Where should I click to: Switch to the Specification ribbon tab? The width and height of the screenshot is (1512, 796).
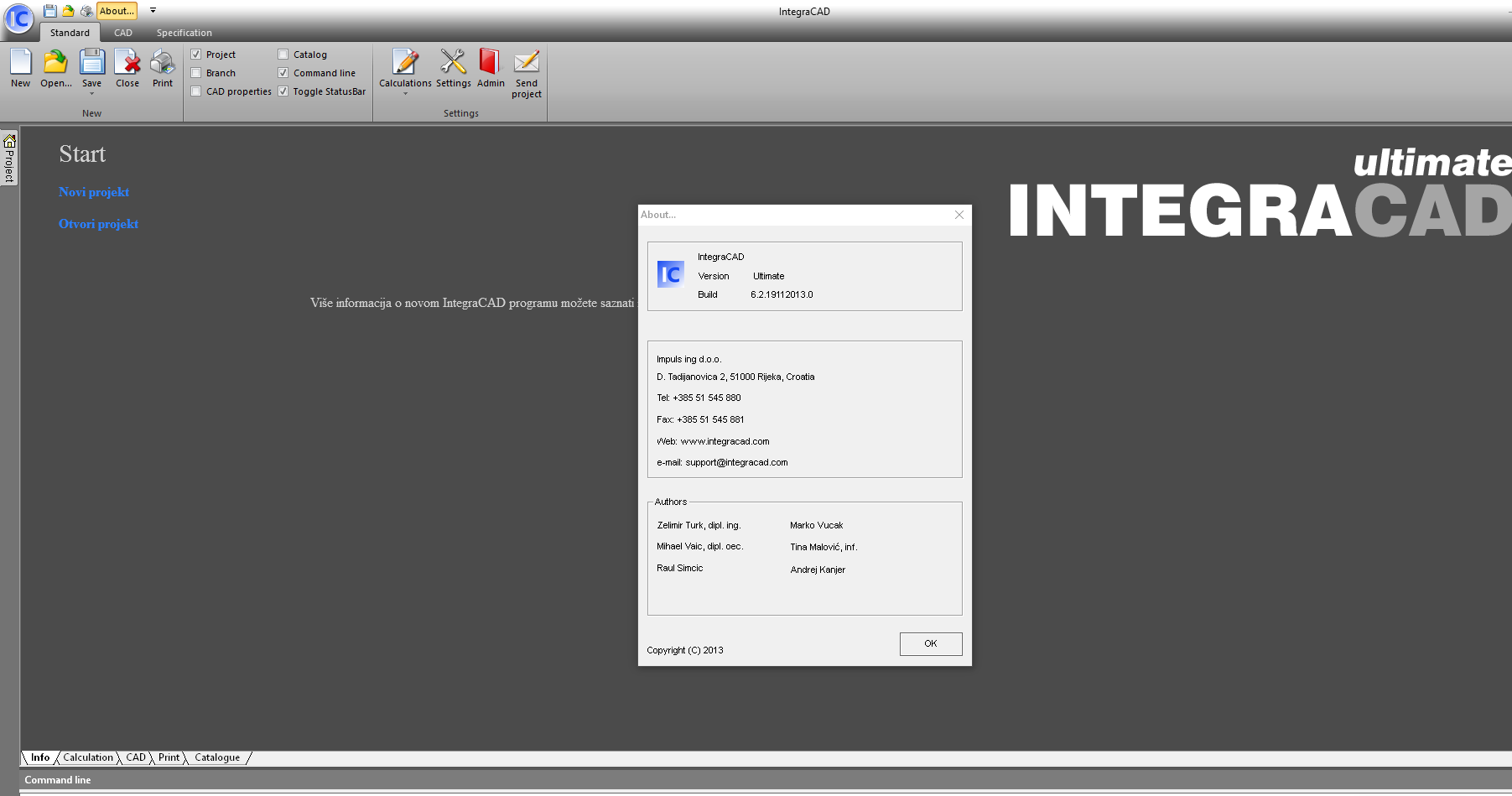(x=184, y=33)
